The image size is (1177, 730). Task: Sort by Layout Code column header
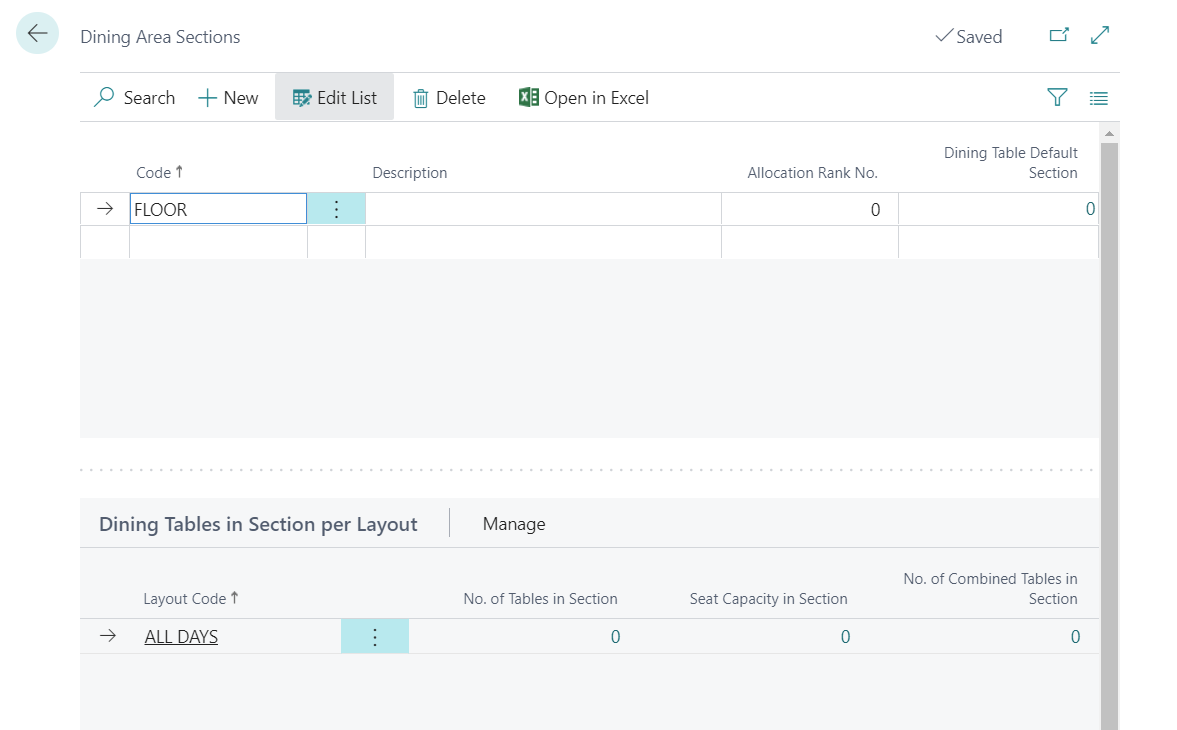tap(185, 599)
